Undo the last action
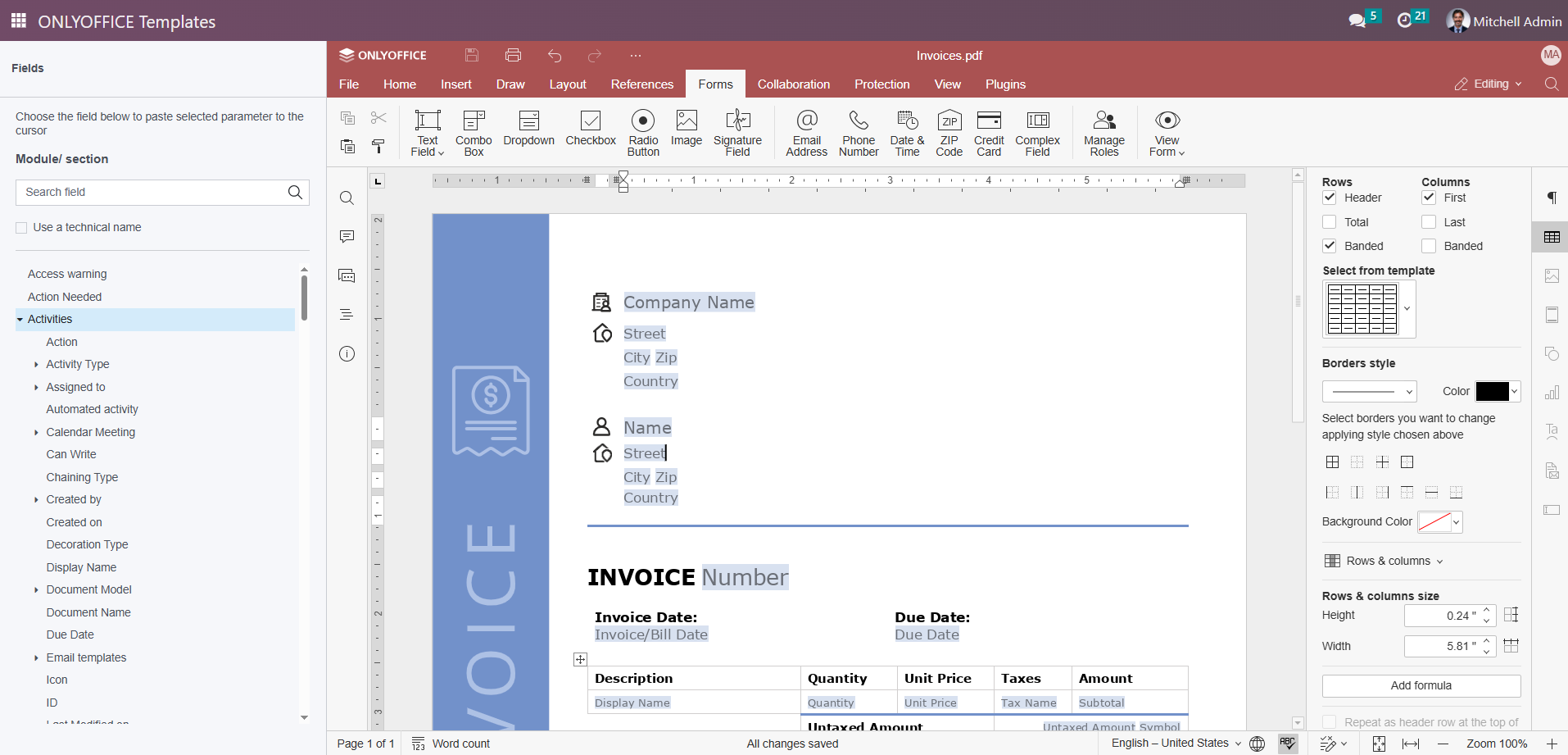Screen dimensions: 1568x755 pos(555,55)
